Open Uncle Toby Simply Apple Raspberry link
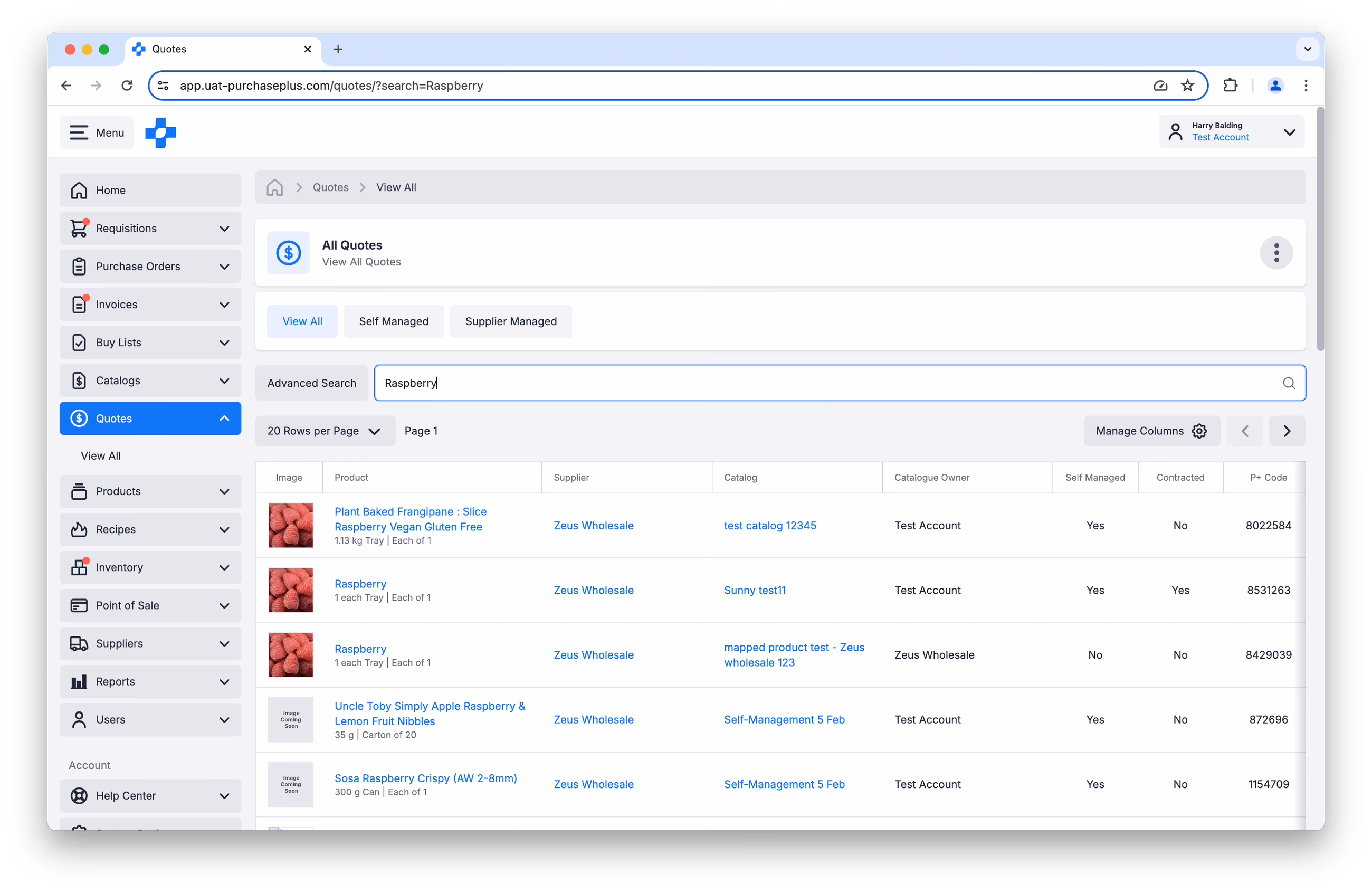Viewport: 1372px width, 893px height. 430,713
